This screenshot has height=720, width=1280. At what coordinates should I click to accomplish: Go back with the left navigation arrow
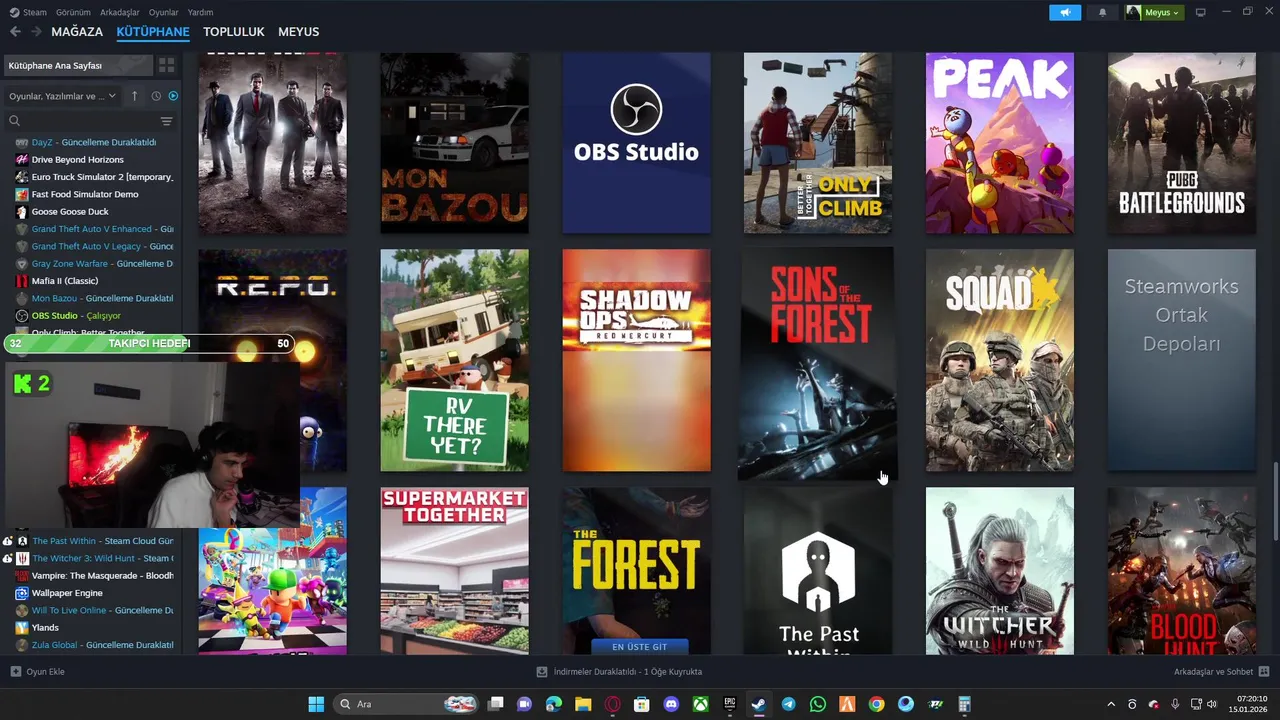point(15,32)
